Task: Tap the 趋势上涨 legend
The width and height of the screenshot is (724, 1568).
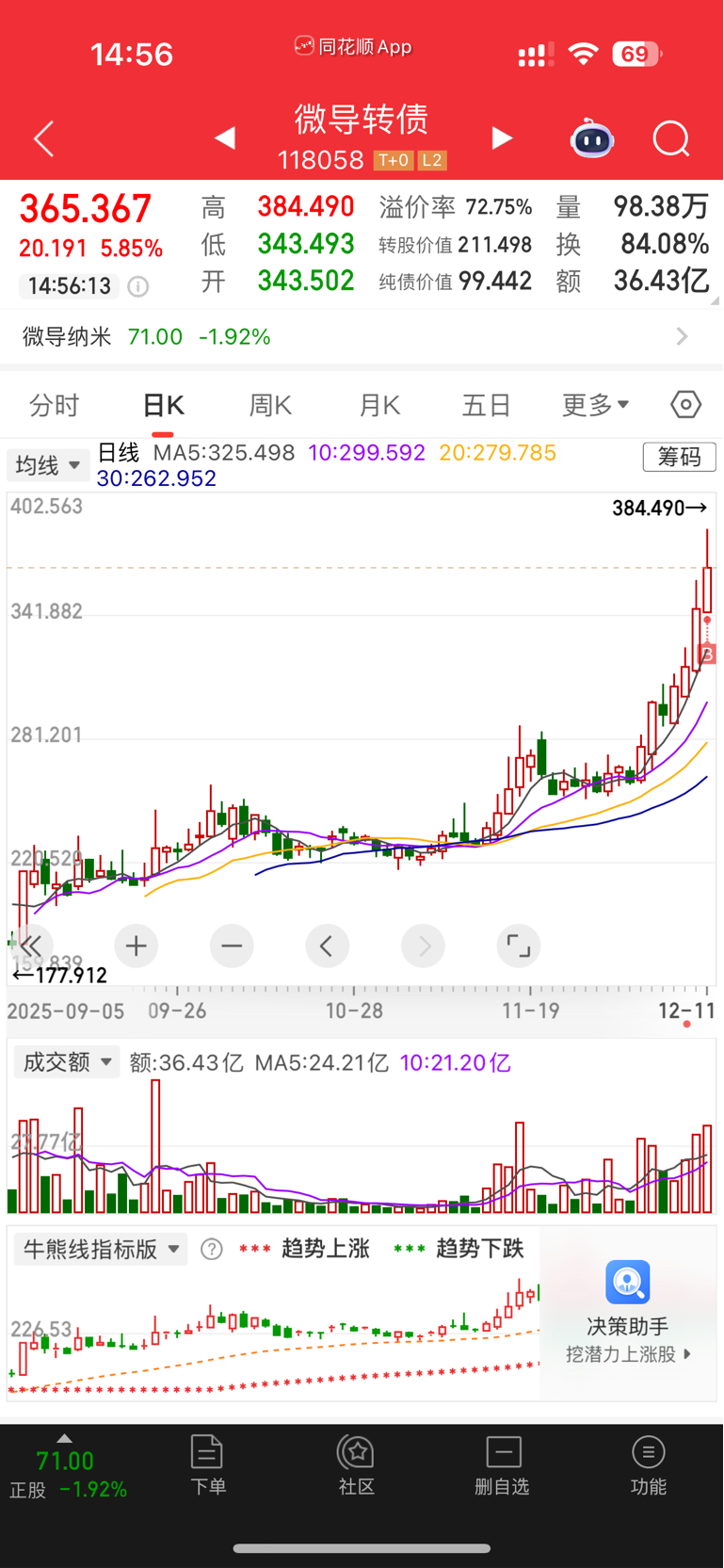Action: pos(325,1249)
